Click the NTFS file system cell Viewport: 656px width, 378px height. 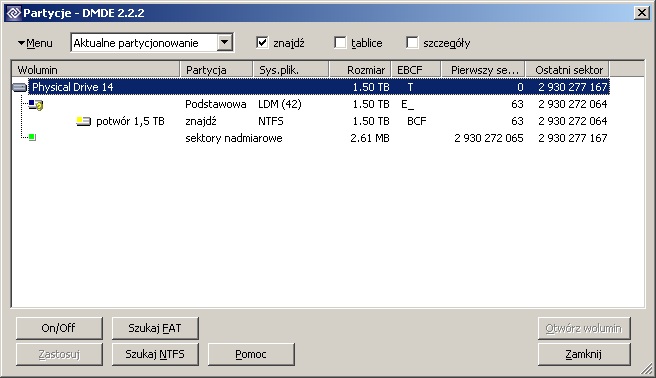click(x=271, y=121)
